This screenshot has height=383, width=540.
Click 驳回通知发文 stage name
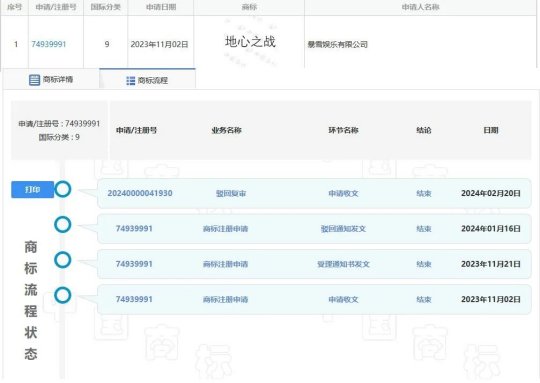click(x=343, y=229)
